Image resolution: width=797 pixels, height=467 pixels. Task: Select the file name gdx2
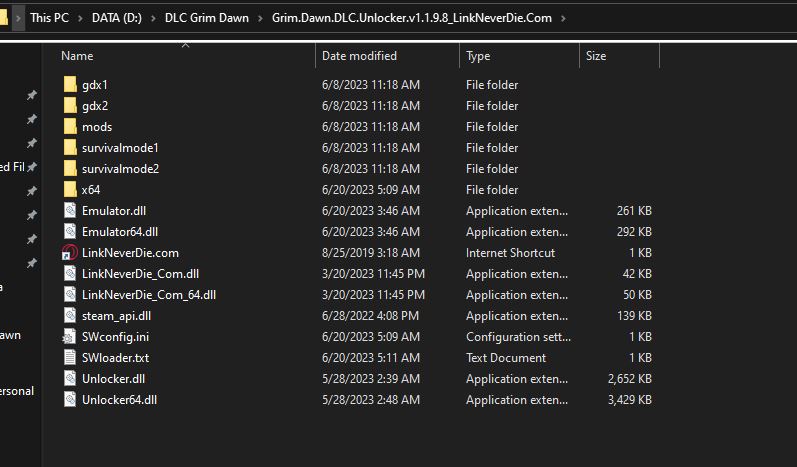[95, 106]
